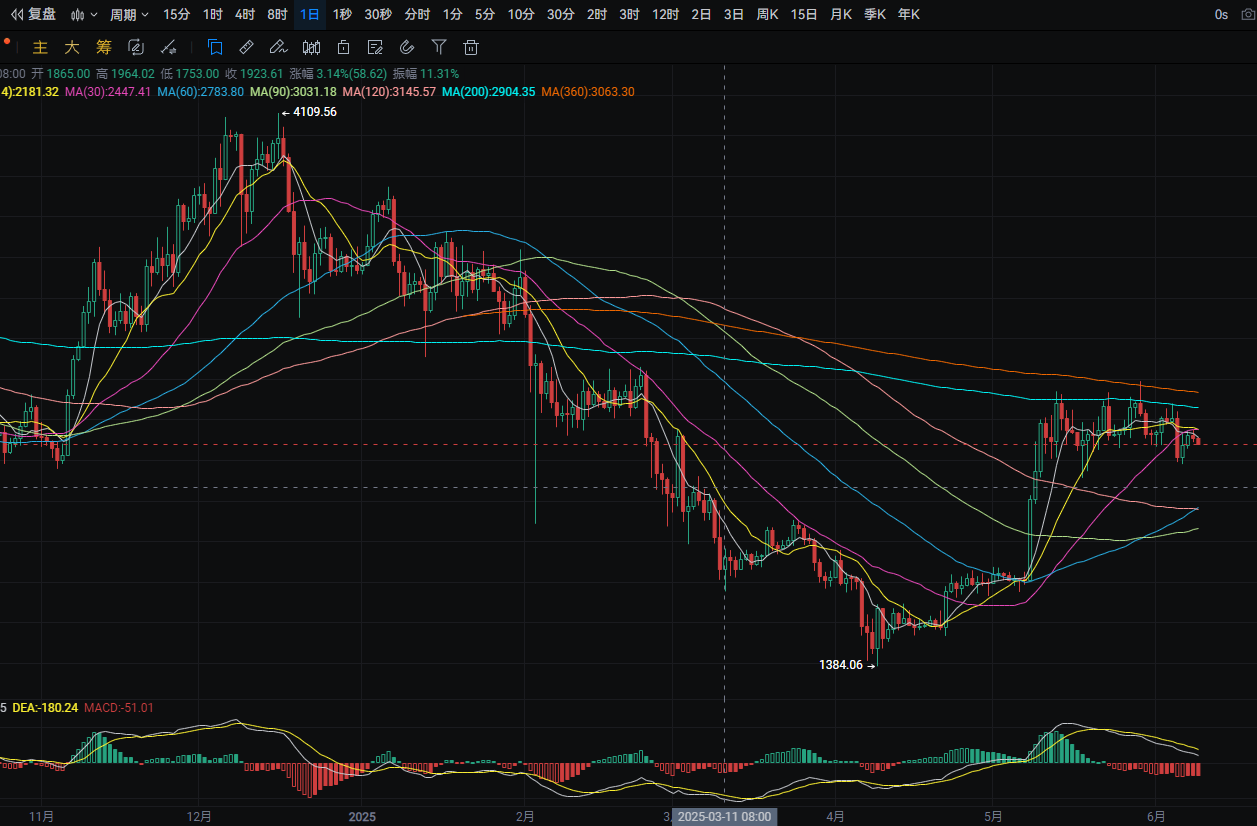Select the 4时 timeframe tab

[245, 14]
